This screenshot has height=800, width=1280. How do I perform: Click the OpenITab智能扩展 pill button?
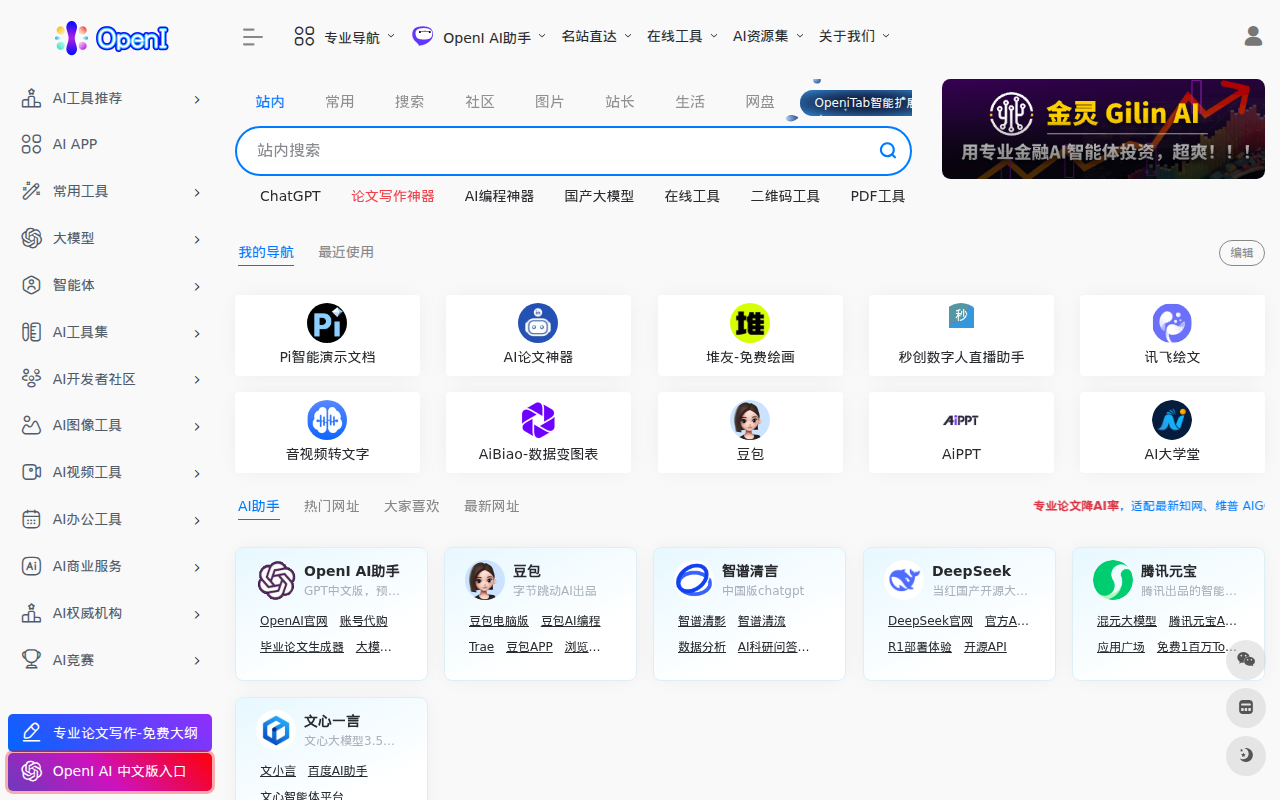coord(856,103)
